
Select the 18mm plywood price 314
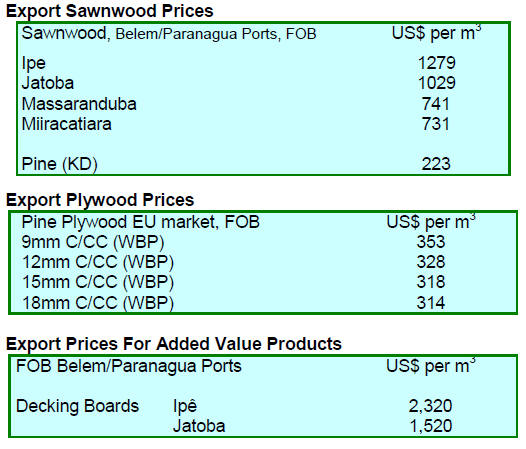pyautogui.click(x=431, y=303)
